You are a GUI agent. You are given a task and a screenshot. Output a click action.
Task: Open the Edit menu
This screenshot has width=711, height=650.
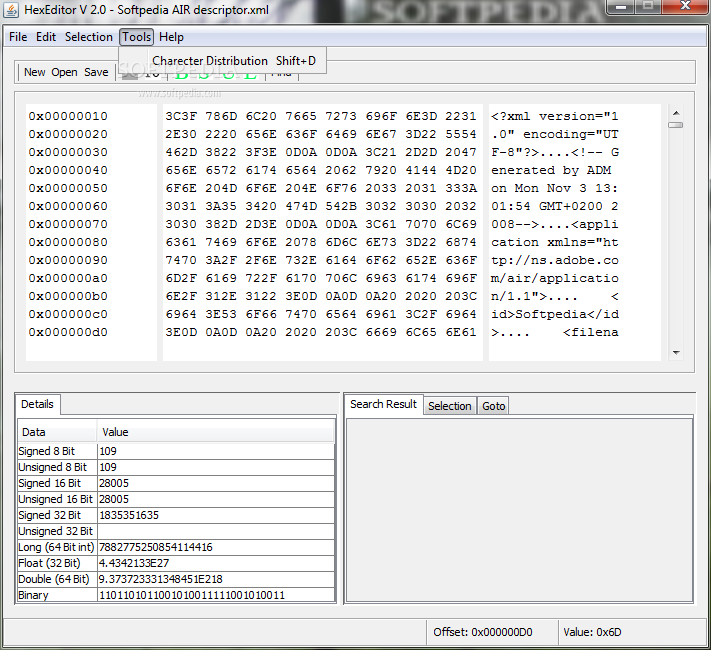(46, 37)
